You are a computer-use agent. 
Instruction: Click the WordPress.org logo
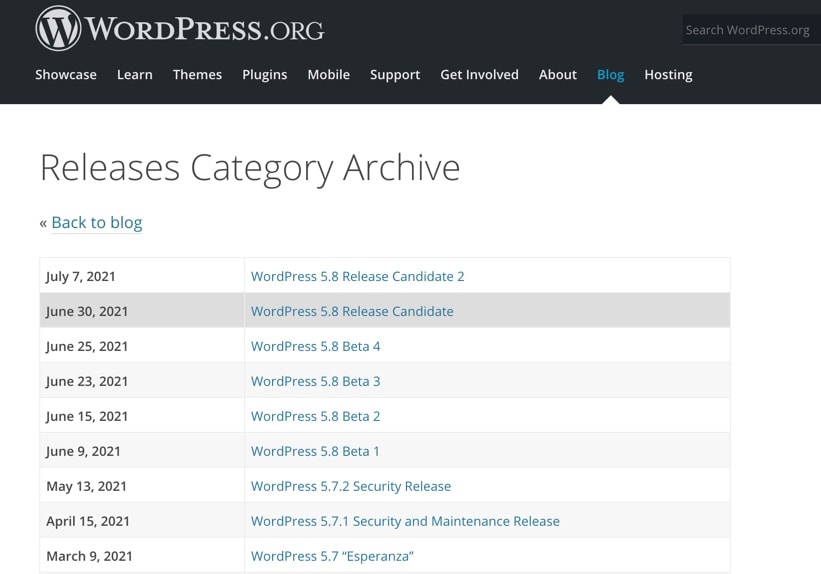pos(180,29)
